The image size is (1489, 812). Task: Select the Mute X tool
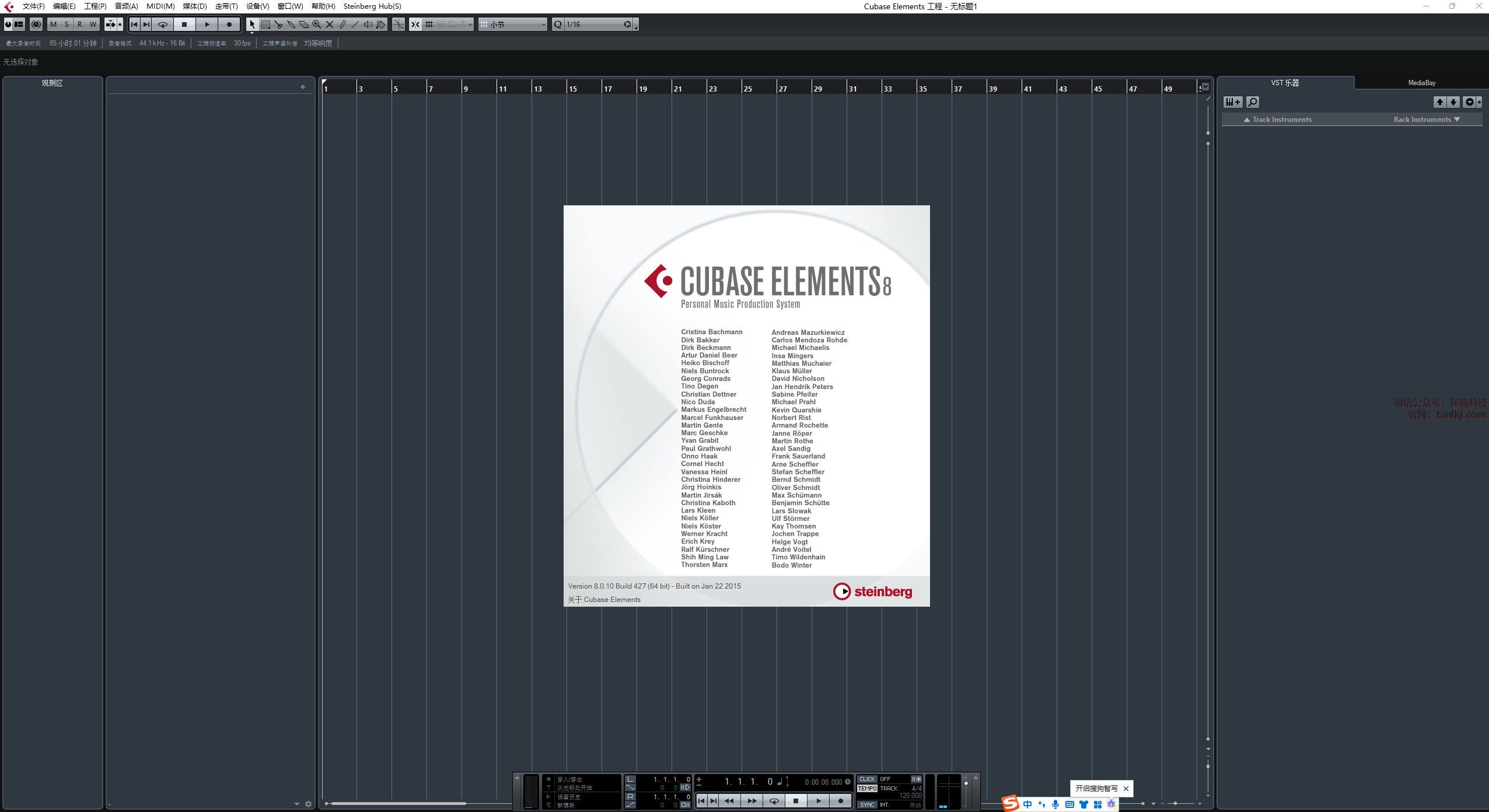[330, 24]
